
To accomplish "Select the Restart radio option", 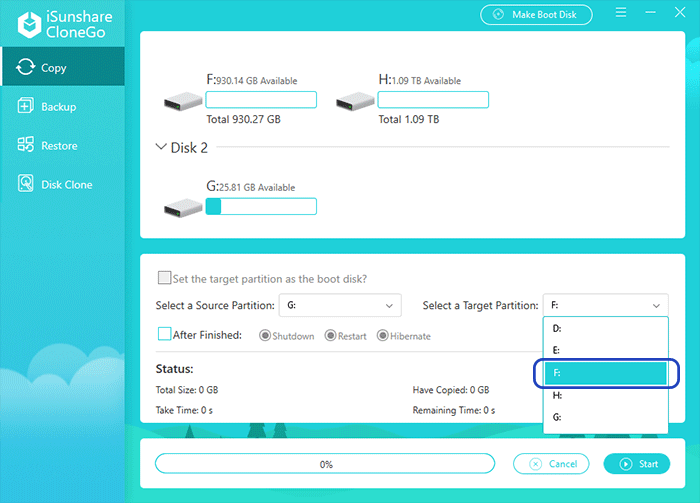I will pos(330,335).
